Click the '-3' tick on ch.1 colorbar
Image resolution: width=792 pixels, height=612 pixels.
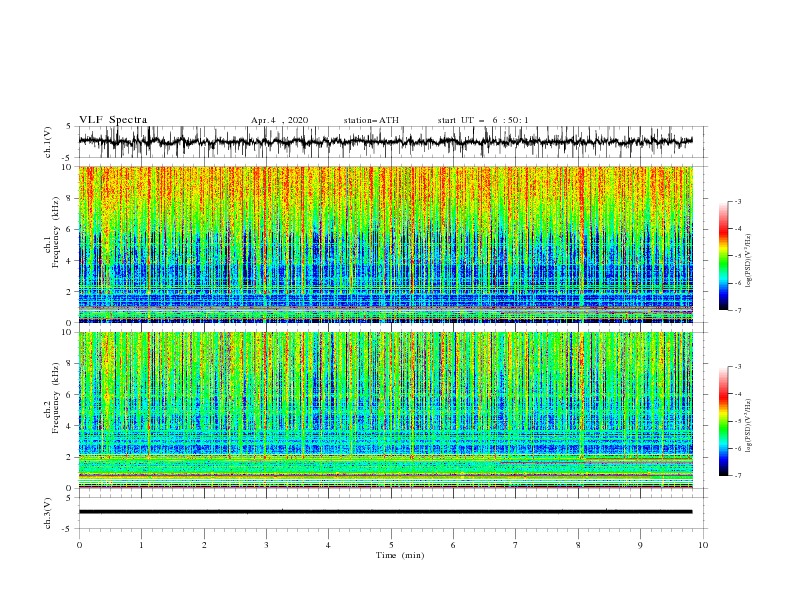tap(737, 201)
